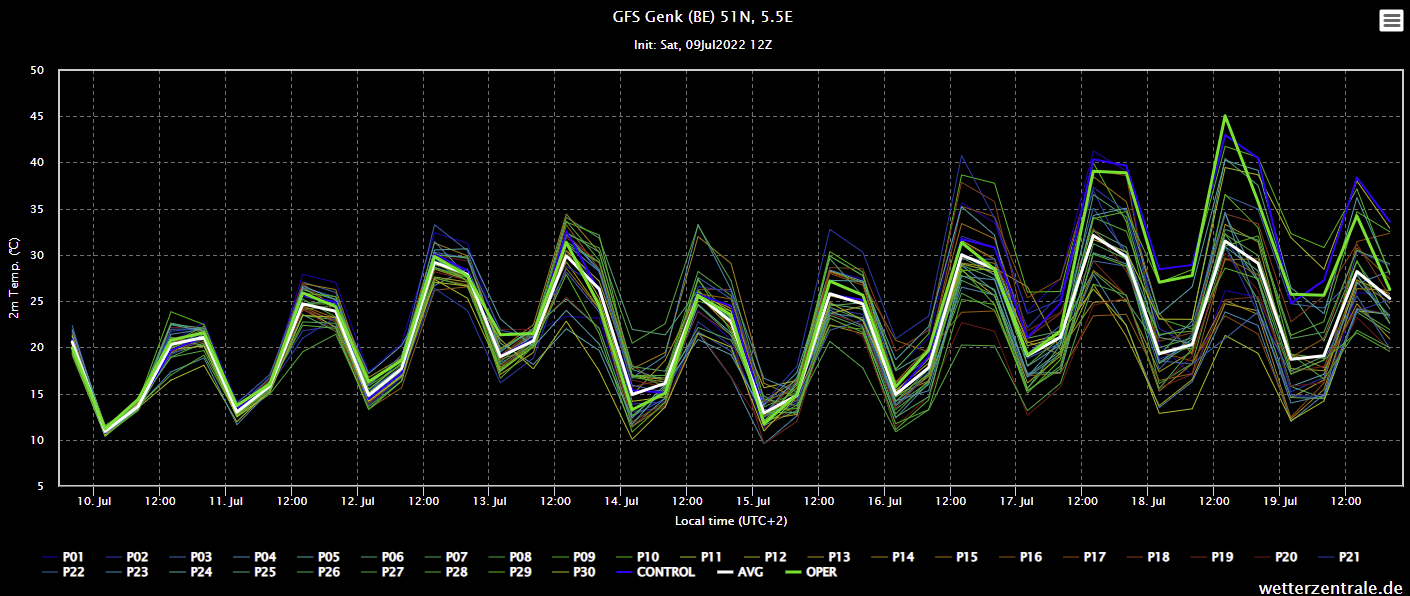Open the chart context menu (hamburger icon)
This screenshot has width=1410, height=596.
point(1391,20)
